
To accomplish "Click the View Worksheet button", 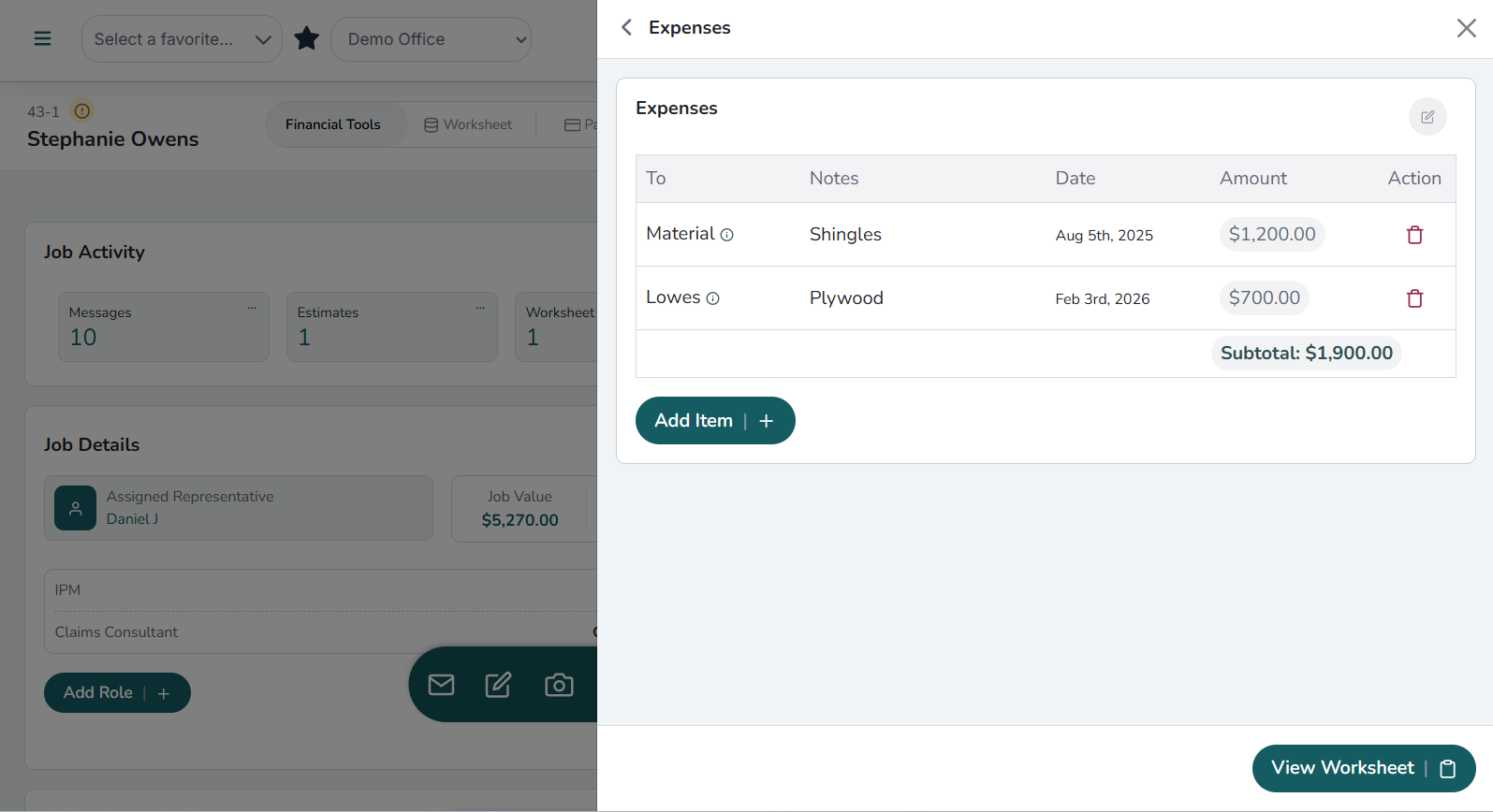I will click(x=1363, y=768).
